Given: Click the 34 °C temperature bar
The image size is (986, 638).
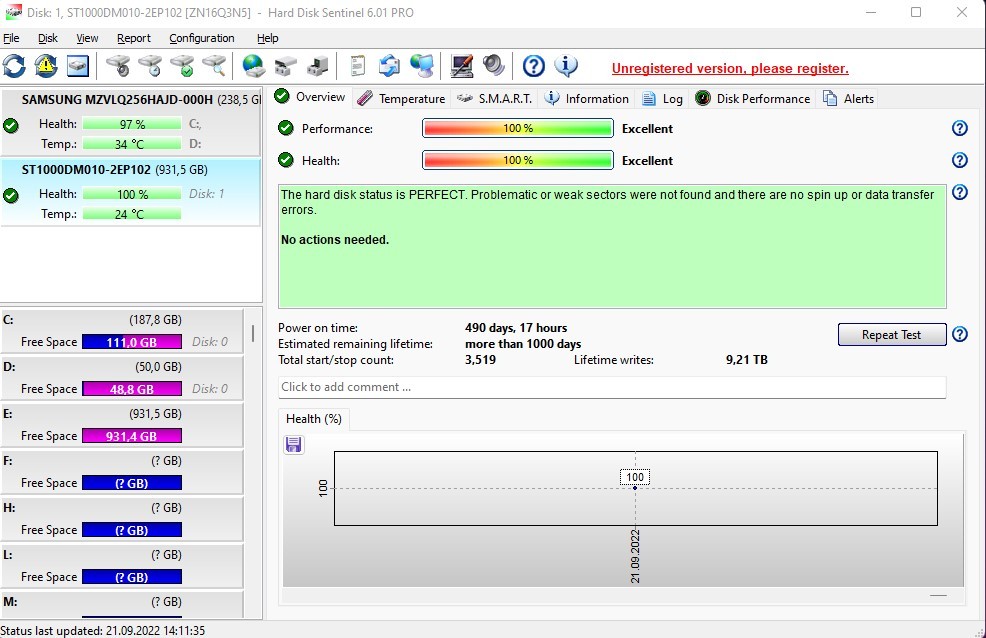Looking at the screenshot, I should [x=132, y=144].
